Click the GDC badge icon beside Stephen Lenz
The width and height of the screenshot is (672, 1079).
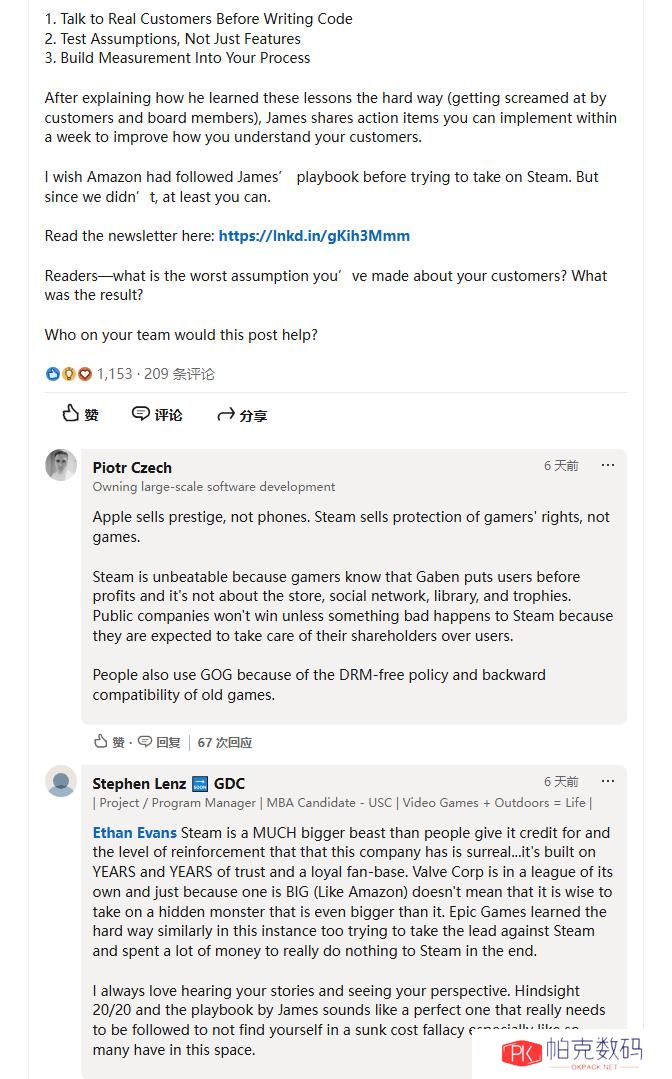tap(199, 783)
